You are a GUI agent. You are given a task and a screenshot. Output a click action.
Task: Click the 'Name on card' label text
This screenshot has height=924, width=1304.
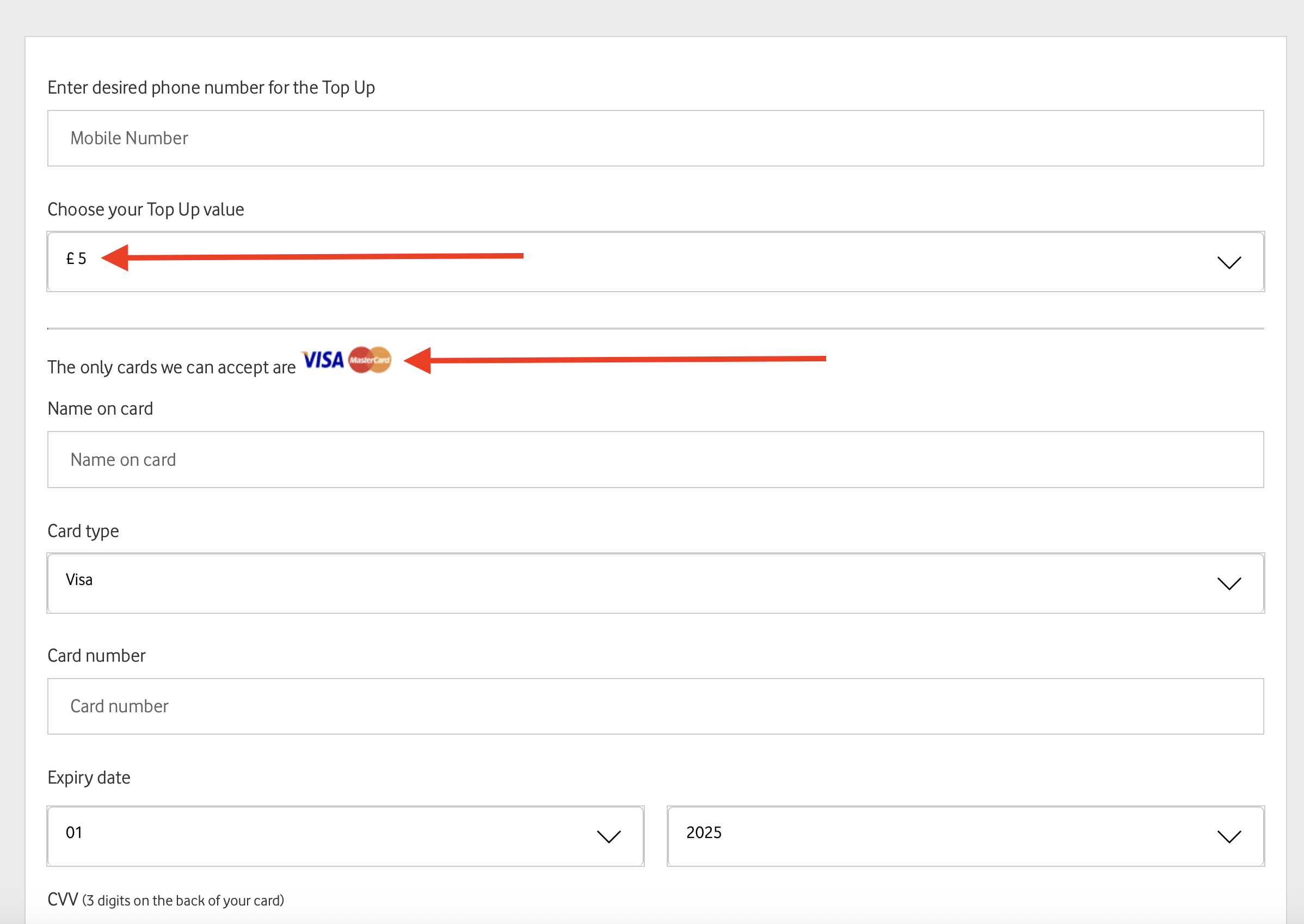[x=100, y=409]
